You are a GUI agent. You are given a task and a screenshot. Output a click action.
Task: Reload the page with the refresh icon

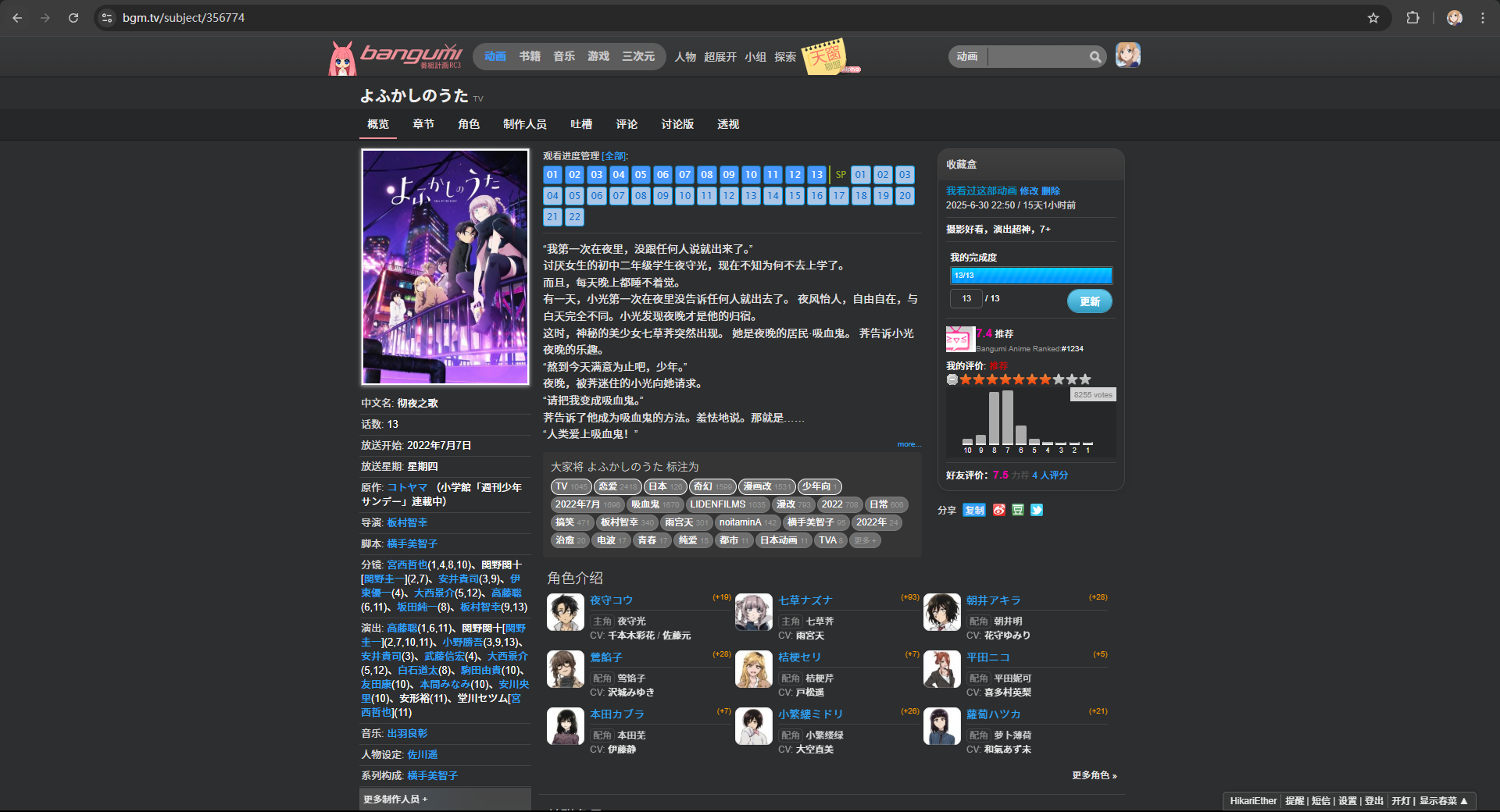73,17
